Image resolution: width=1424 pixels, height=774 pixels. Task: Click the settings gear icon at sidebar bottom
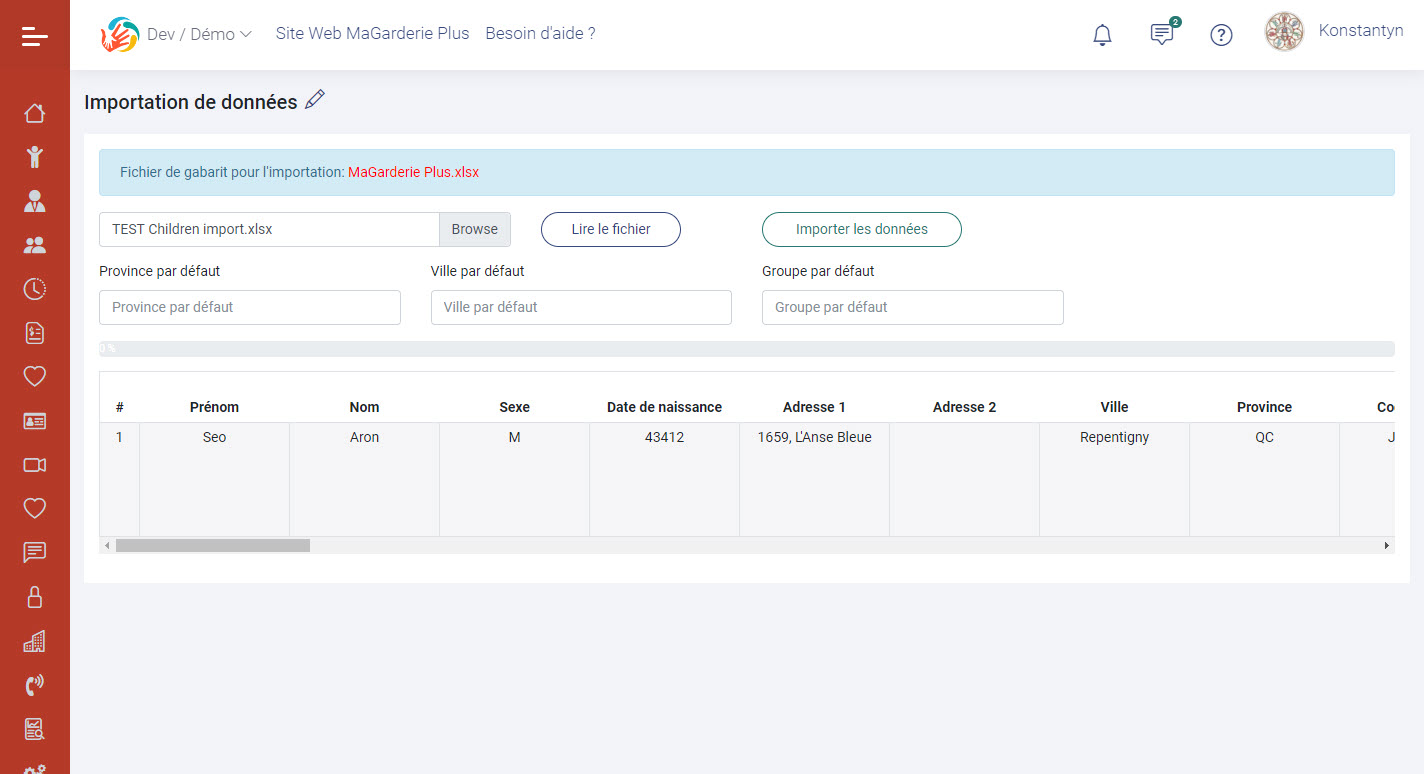tap(34, 768)
